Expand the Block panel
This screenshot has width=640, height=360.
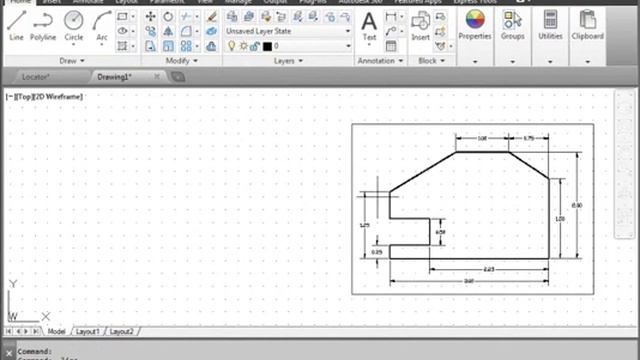click(431, 61)
